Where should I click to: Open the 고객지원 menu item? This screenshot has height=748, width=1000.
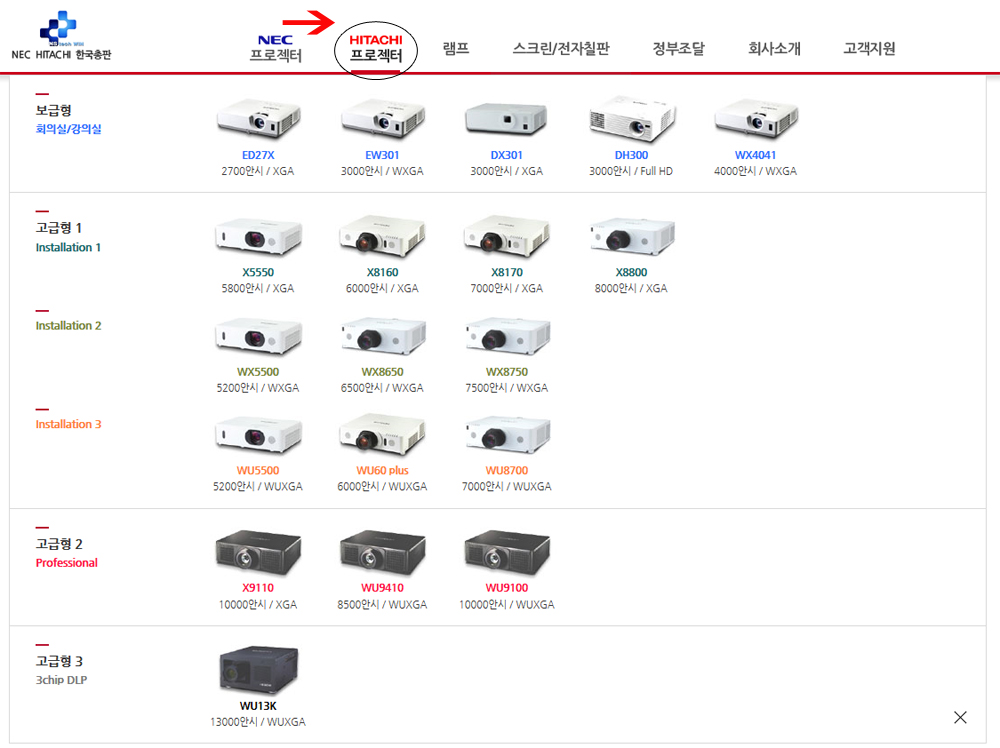click(869, 48)
